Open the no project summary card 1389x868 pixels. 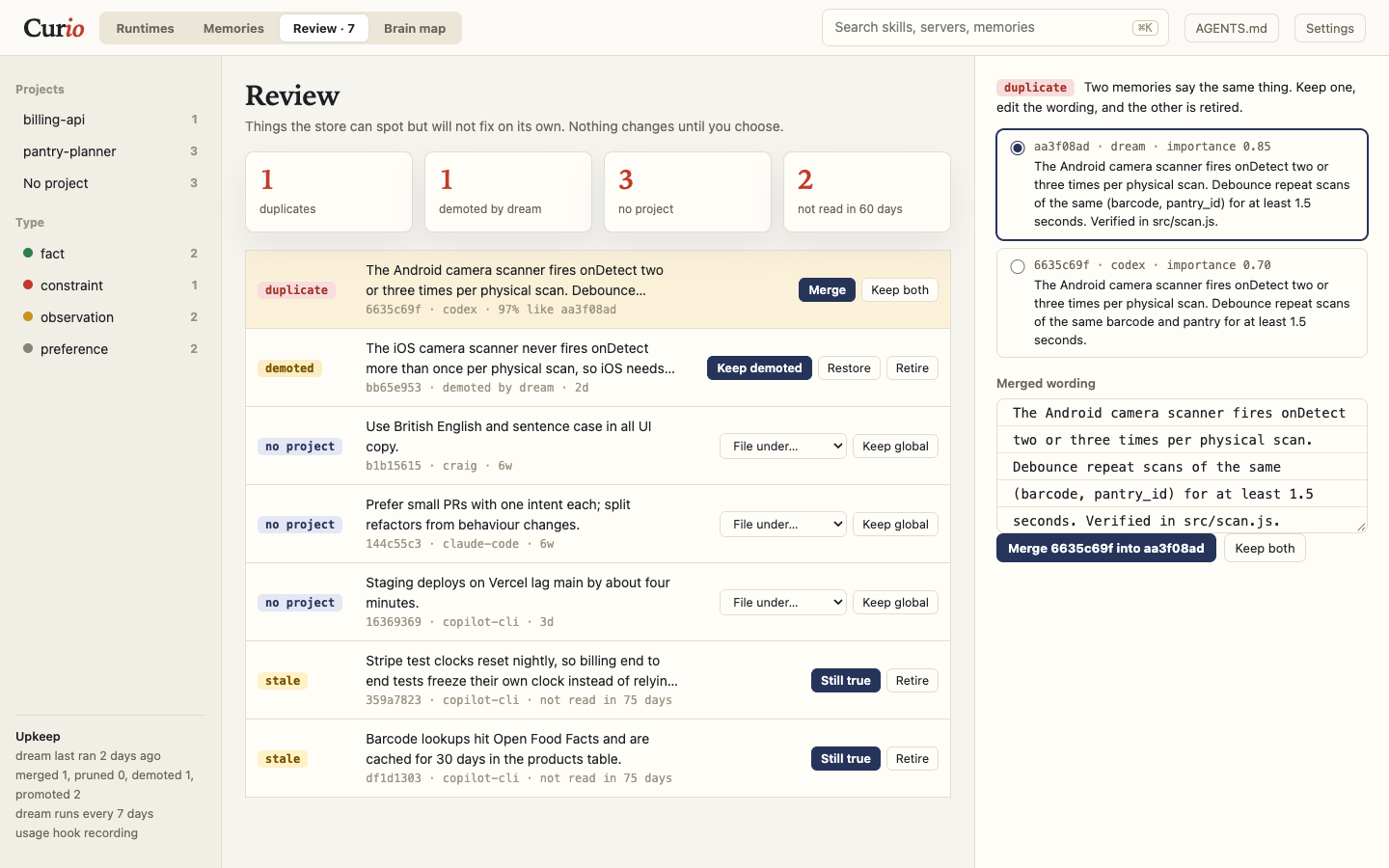(688, 192)
